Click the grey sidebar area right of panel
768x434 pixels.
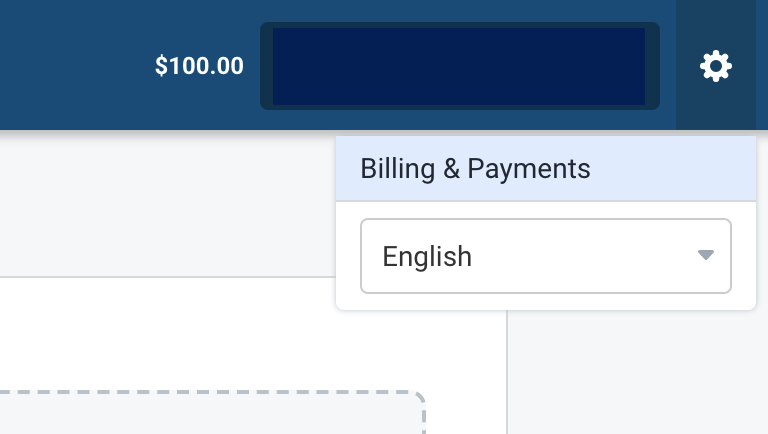[x=637, y=372]
